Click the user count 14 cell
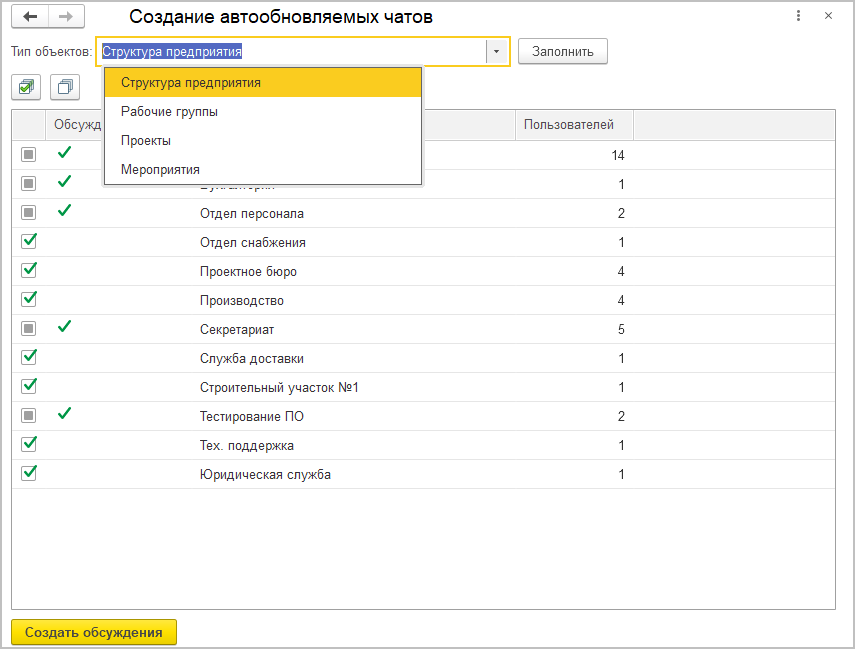The height and width of the screenshot is (649, 855). tap(618, 155)
